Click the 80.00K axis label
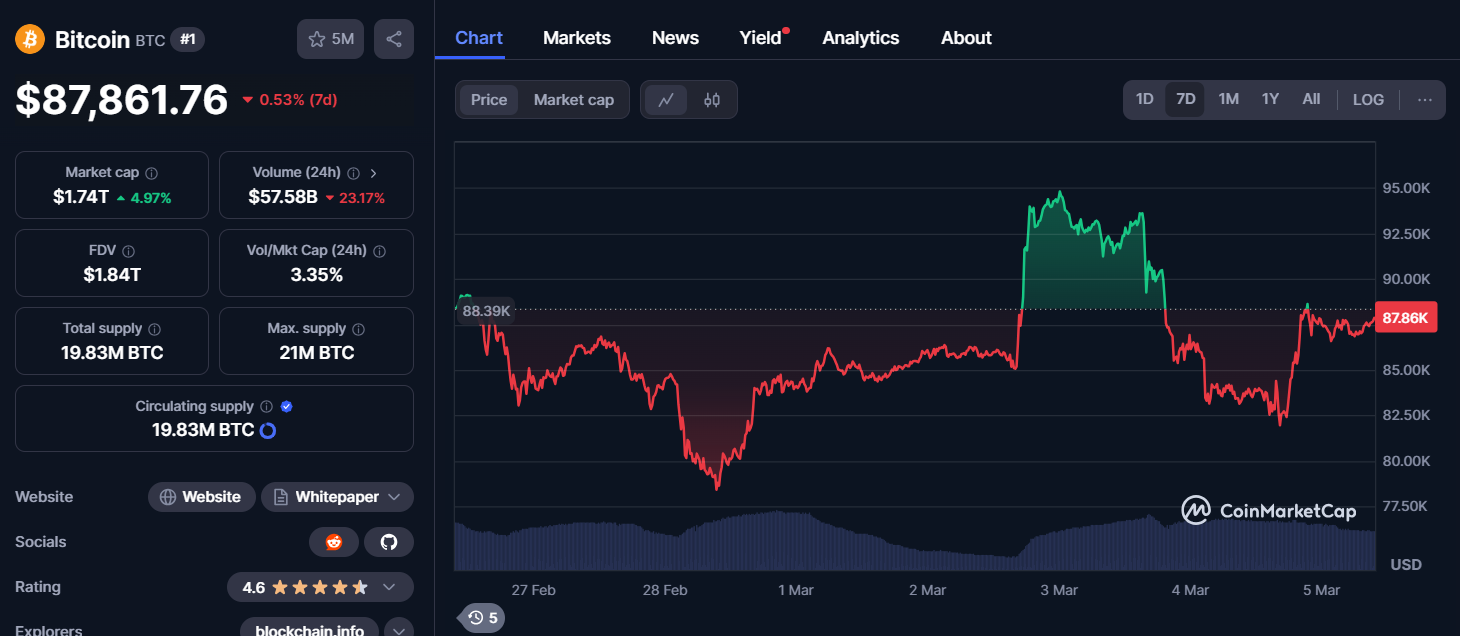1460x636 pixels. [1407, 461]
